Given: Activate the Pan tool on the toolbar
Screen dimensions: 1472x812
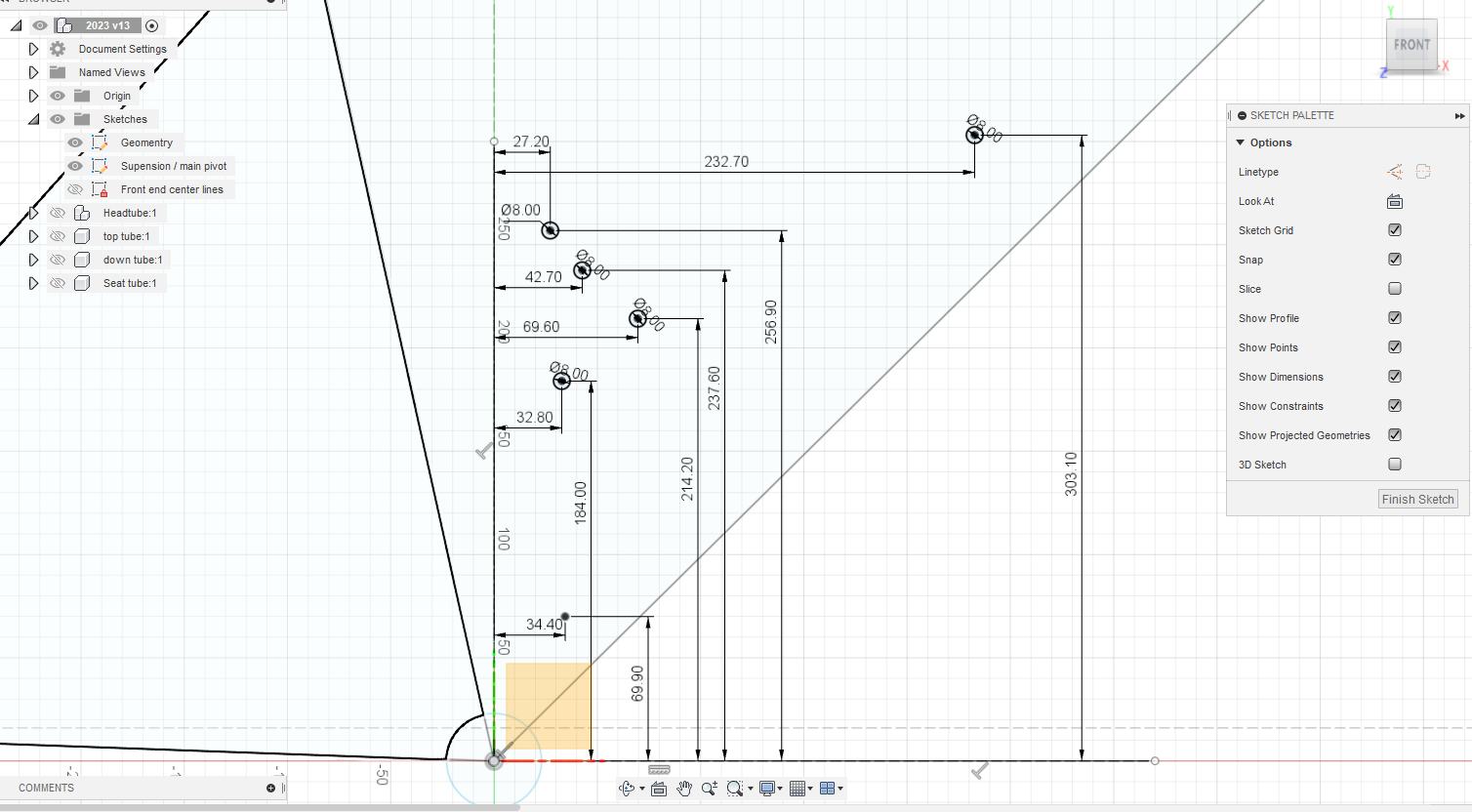Looking at the screenshot, I should point(684,788).
